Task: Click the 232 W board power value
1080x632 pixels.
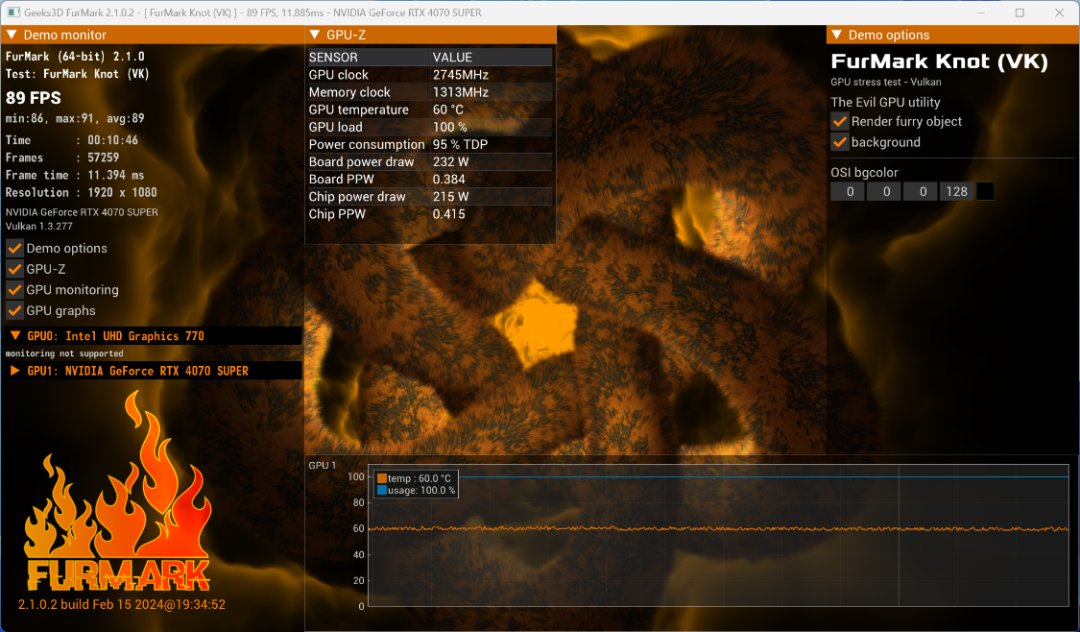Action: 450,162
